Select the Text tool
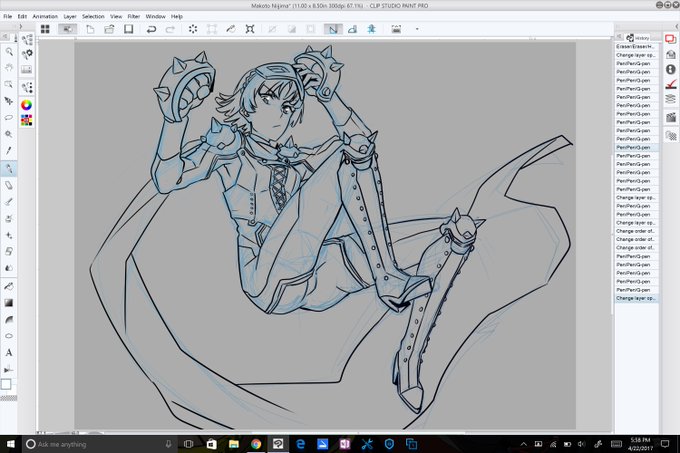The height and width of the screenshot is (453, 680). pyautogui.click(x=9, y=352)
